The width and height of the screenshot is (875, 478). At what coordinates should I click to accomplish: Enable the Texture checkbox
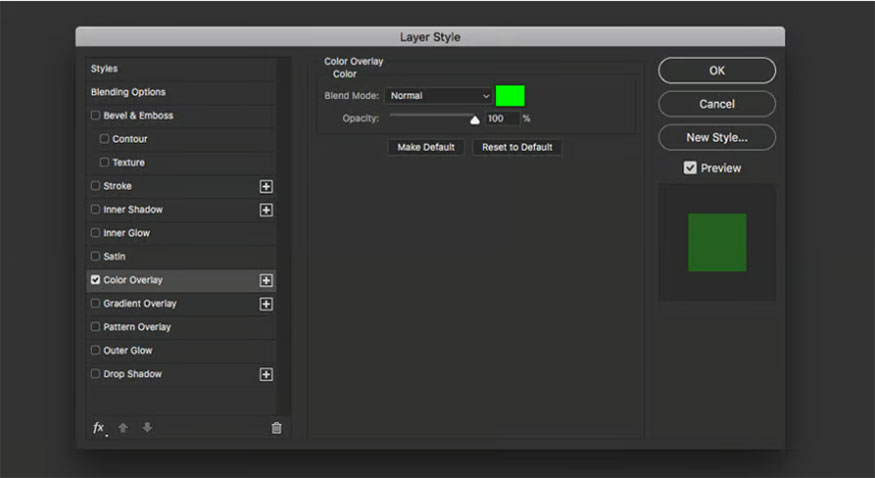(104, 162)
